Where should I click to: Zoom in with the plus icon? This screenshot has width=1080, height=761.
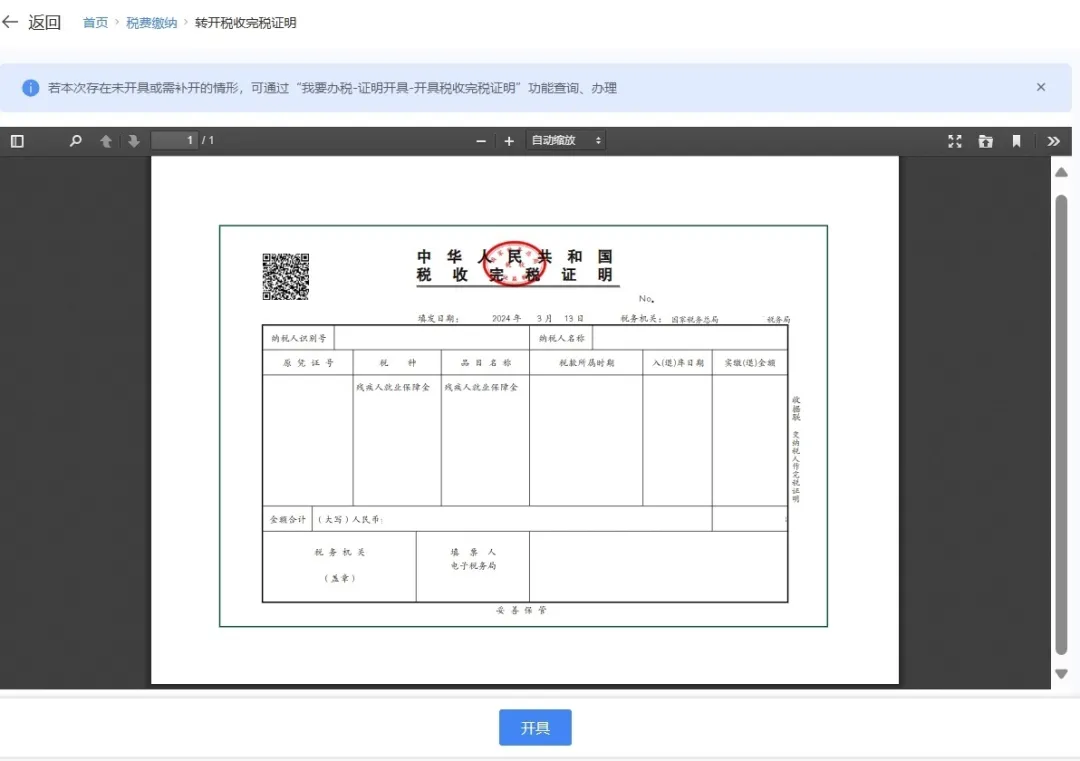pyautogui.click(x=510, y=140)
